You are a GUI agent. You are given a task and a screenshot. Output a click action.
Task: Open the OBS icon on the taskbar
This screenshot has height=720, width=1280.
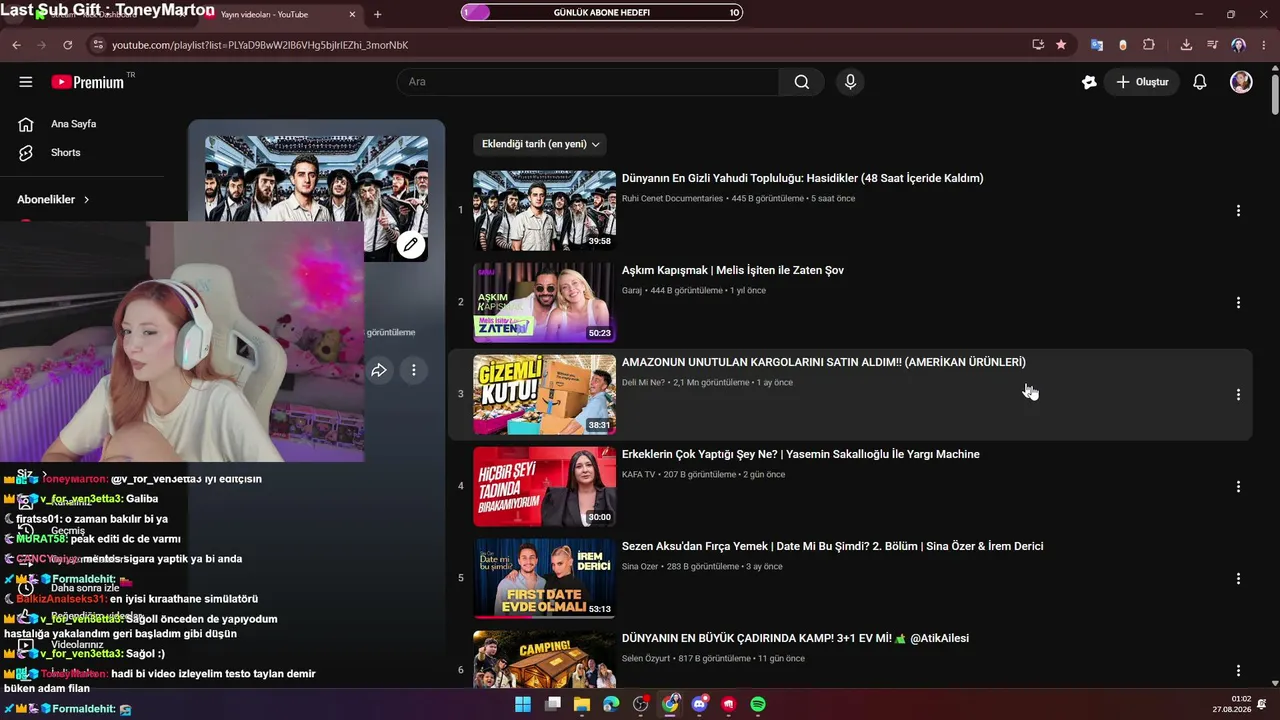pos(641,704)
